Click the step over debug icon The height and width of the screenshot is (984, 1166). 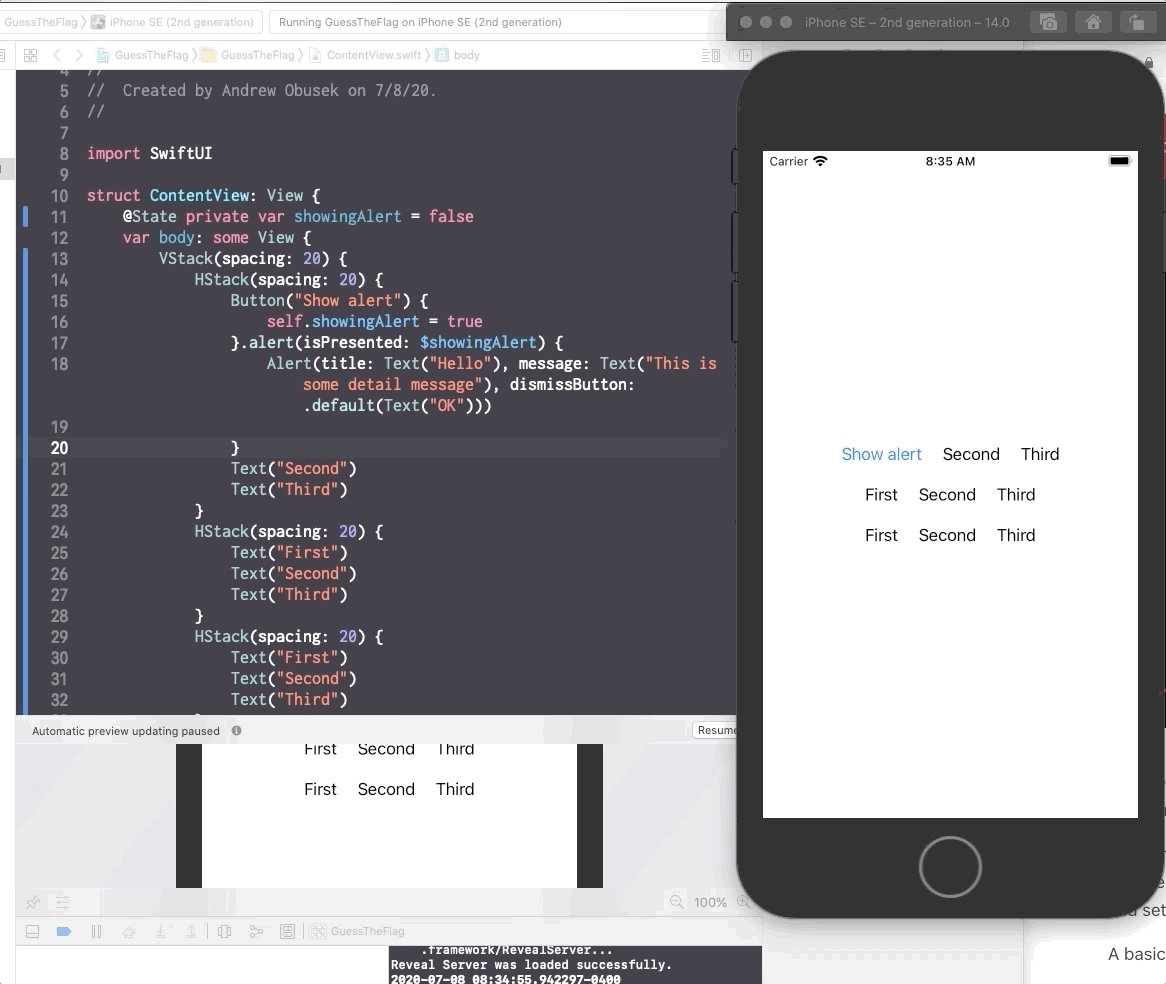[129, 931]
